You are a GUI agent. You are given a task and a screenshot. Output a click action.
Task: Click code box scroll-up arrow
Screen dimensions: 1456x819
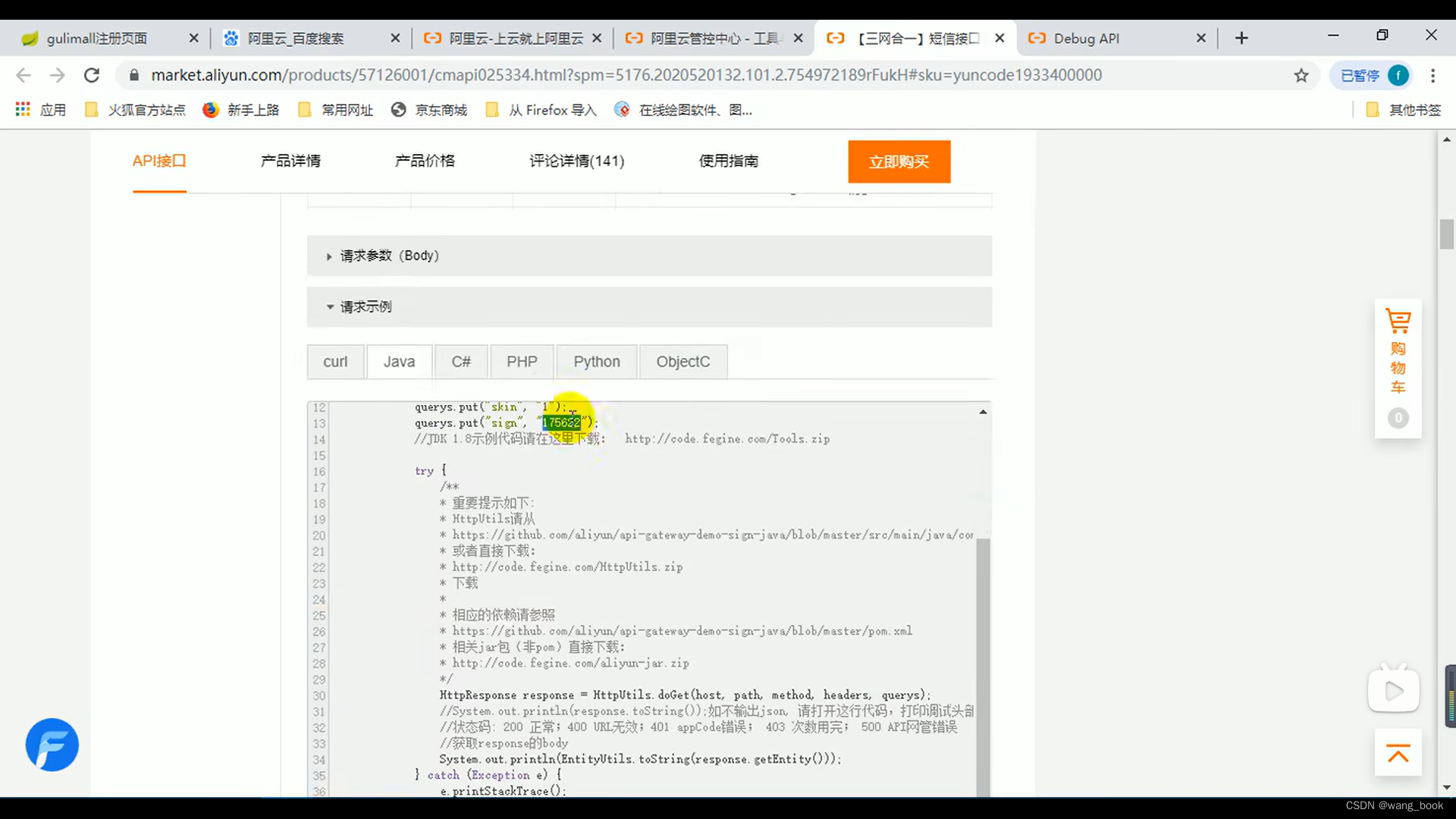pyautogui.click(x=983, y=412)
